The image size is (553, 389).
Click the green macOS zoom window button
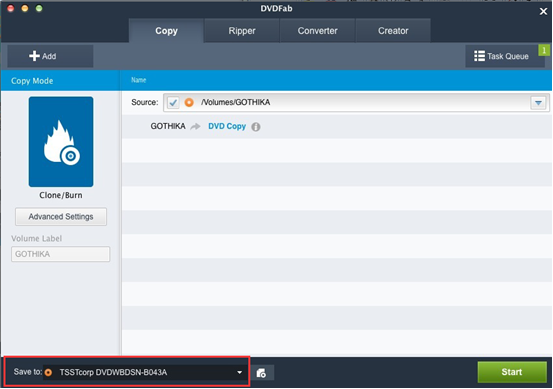tap(39, 8)
